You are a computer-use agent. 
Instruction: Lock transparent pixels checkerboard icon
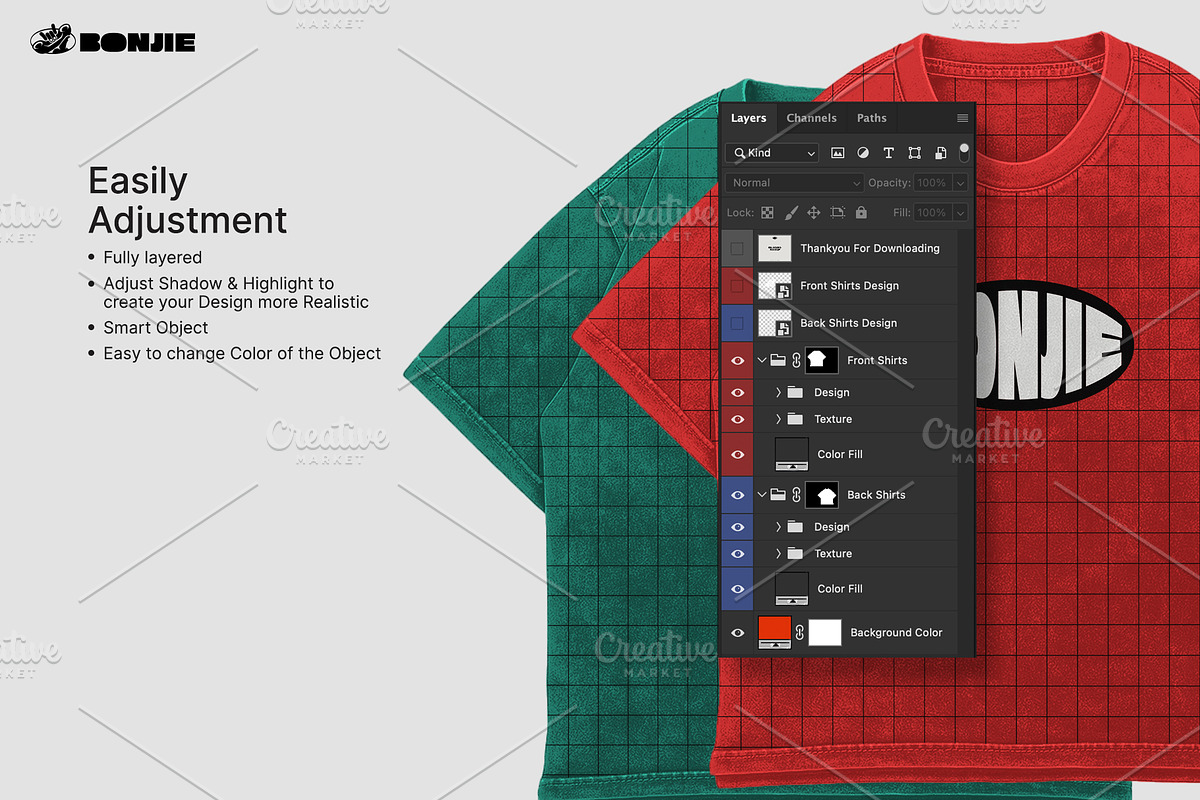point(767,213)
